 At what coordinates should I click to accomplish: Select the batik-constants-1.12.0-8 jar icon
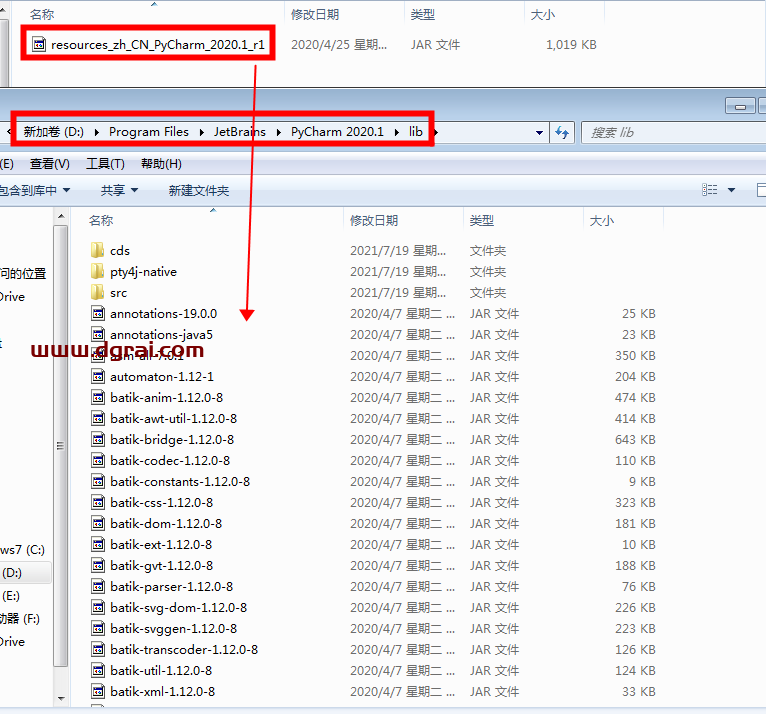click(98, 481)
